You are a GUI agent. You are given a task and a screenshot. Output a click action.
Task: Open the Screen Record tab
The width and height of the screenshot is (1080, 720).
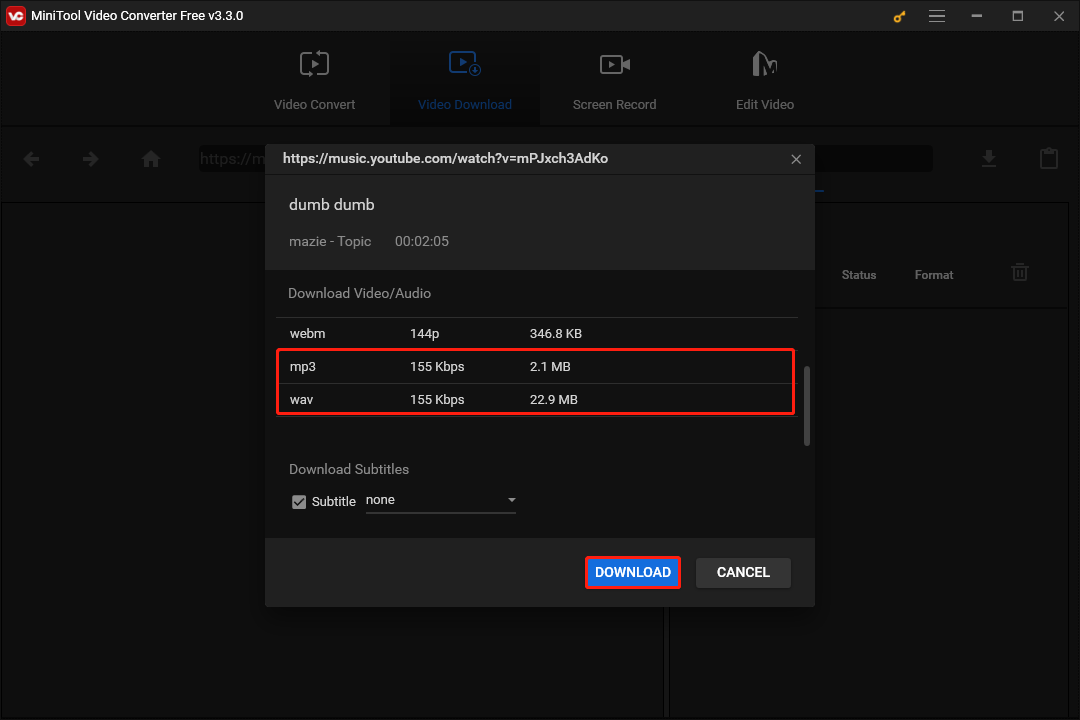(x=614, y=80)
